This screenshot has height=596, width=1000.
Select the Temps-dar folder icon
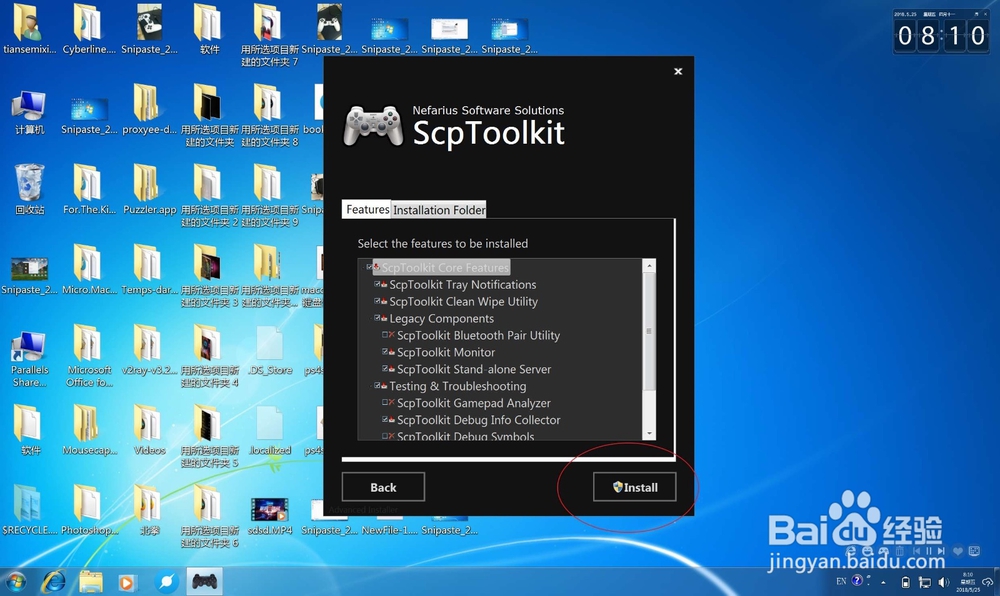tap(149, 270)
